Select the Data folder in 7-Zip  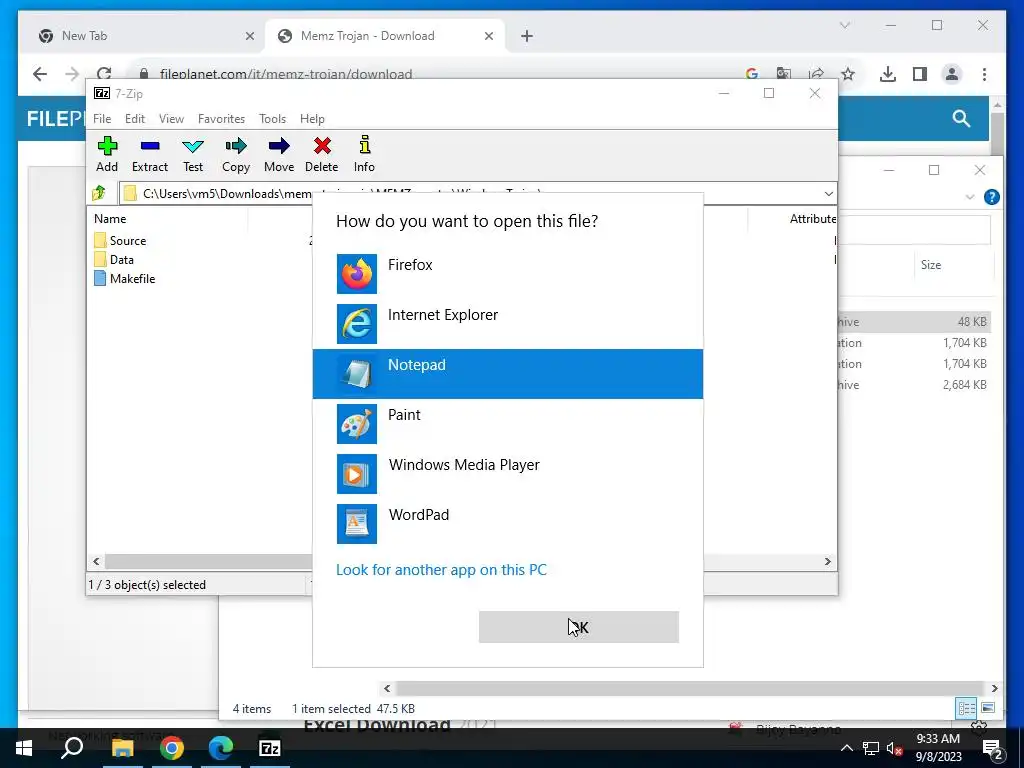coord(114,259)
